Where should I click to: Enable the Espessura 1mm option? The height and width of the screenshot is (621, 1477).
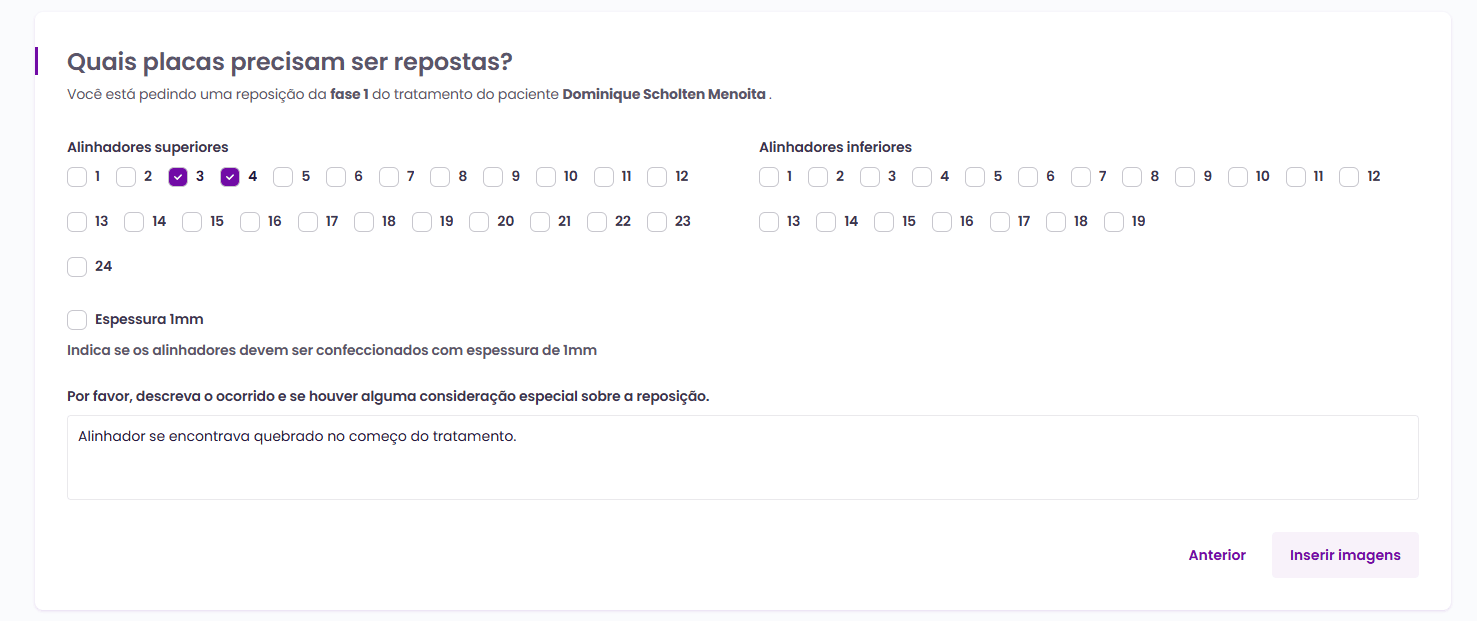(x=77, y=320)
